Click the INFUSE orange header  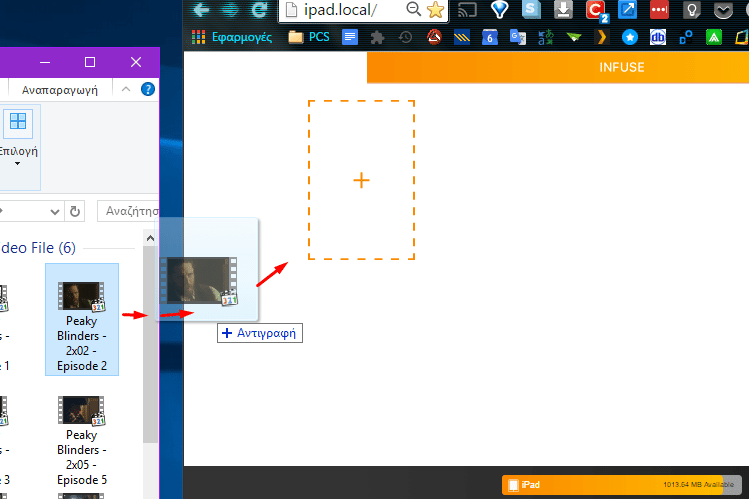[558, 67]
